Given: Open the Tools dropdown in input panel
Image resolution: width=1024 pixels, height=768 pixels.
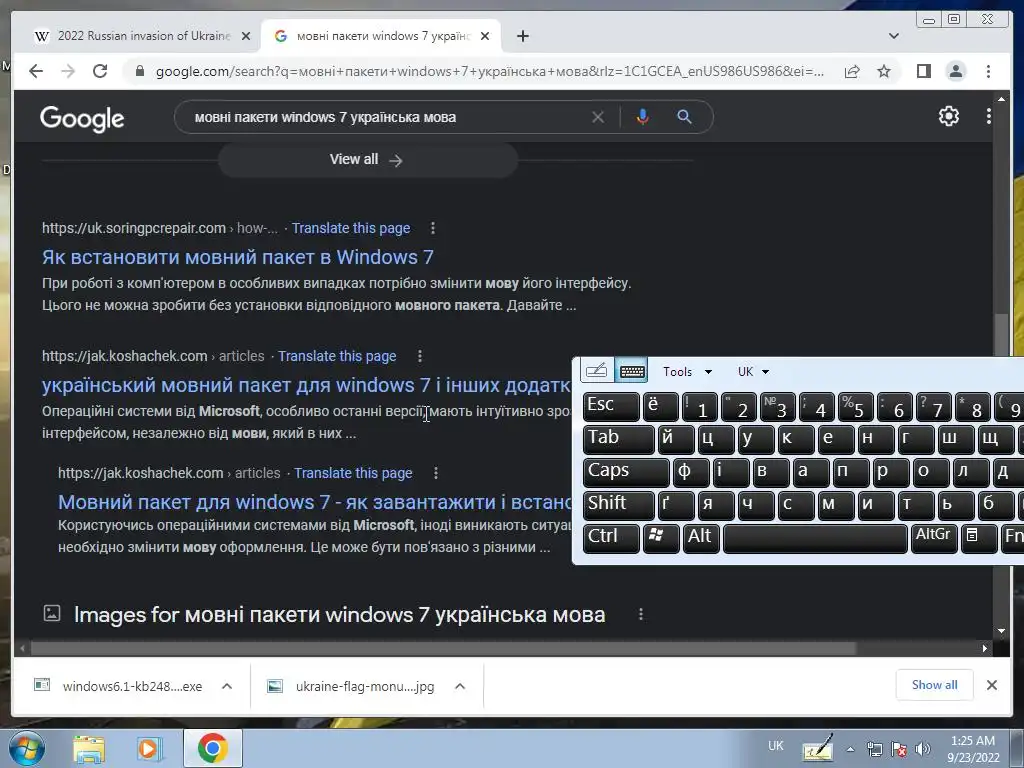Looking at the screenshot, I should click(687, 372).
